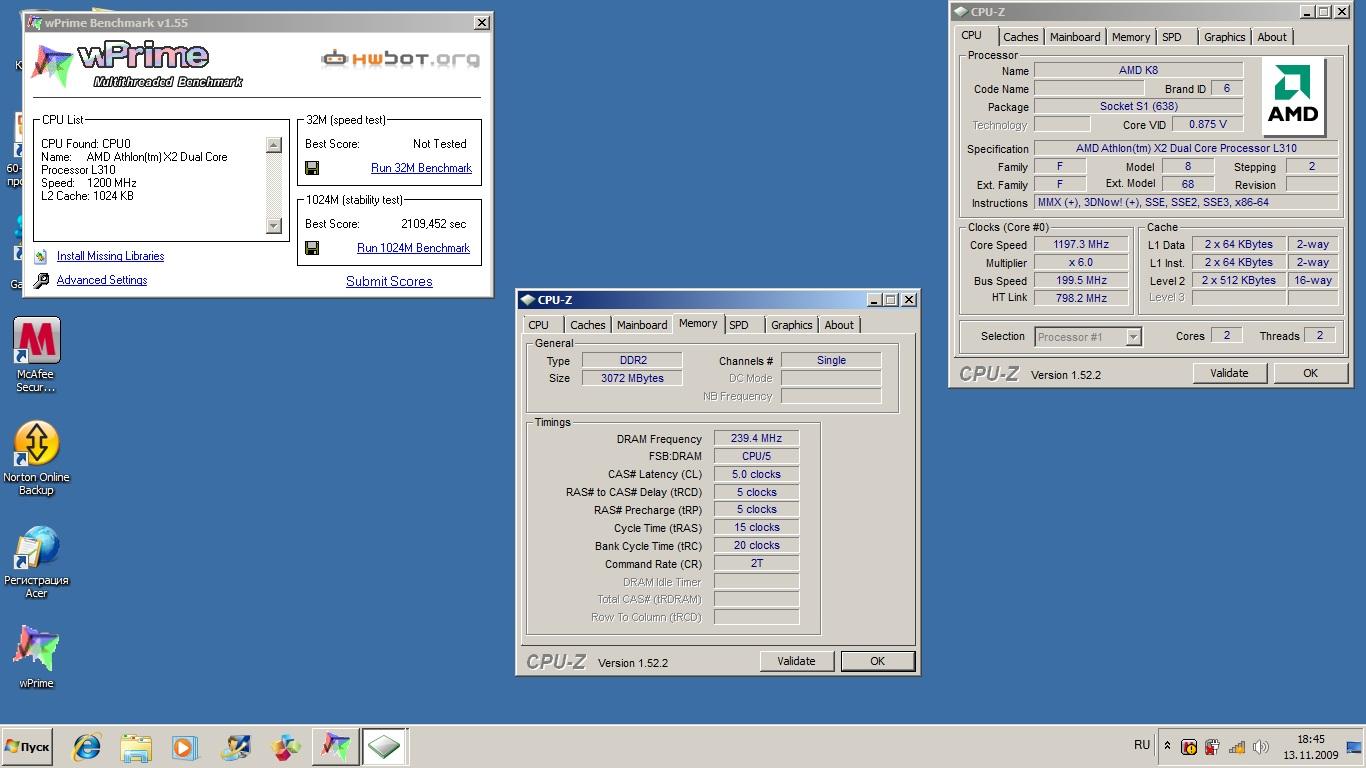
Task: Click the Install Missing Libraries link
Action: point(110,256)
